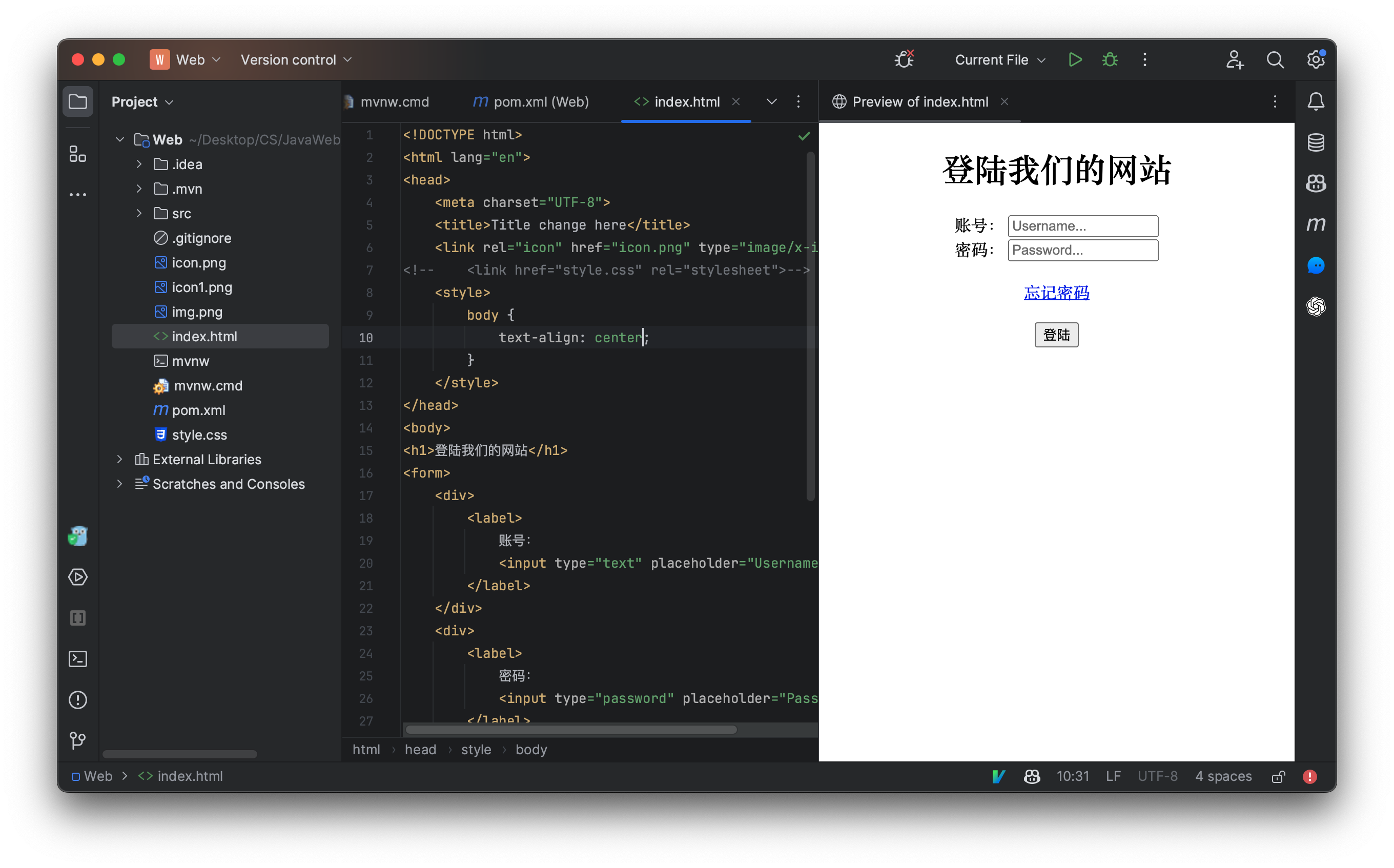The image size is (1394, 868).
Task: Open the Terminal tool window
Action: (x=77, y=659)
